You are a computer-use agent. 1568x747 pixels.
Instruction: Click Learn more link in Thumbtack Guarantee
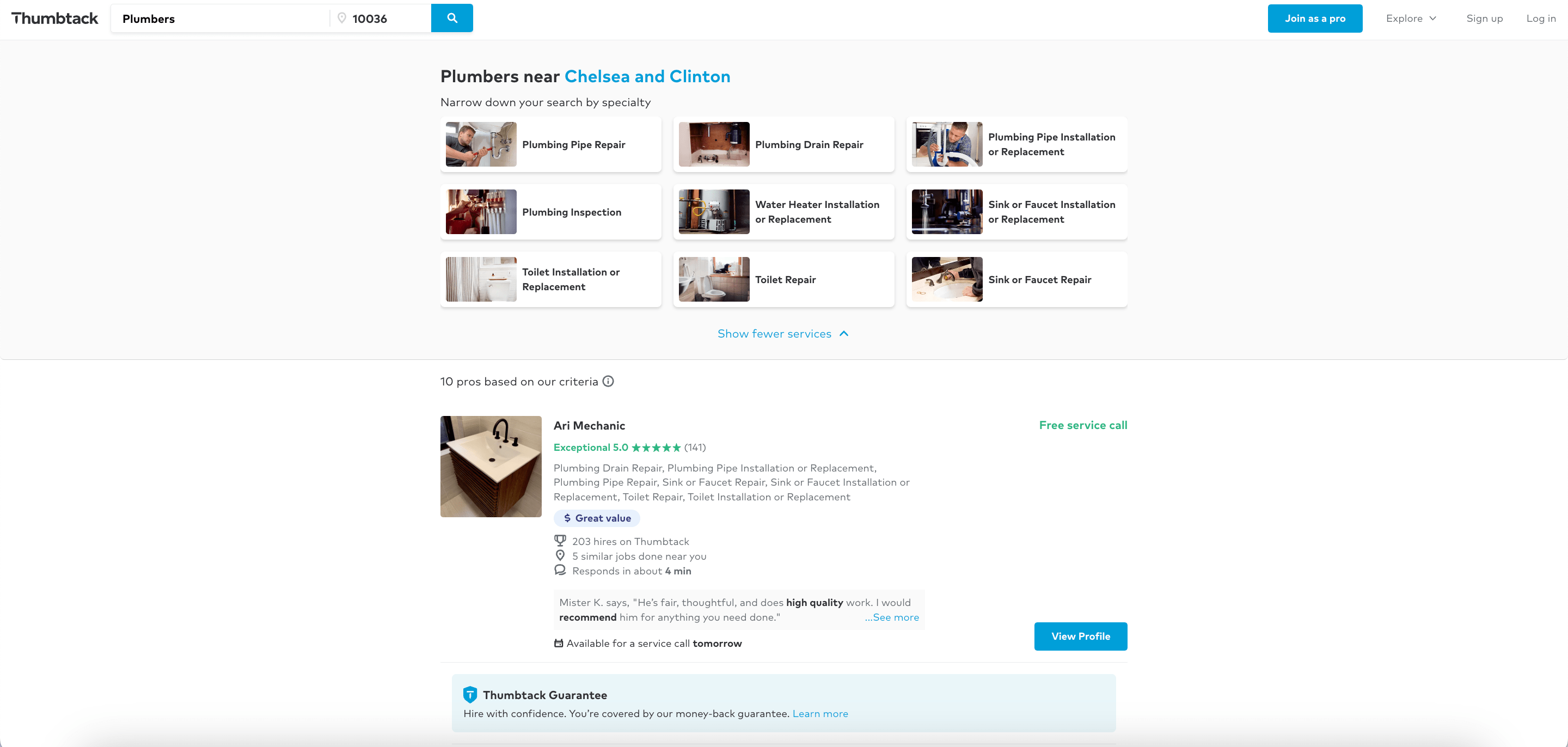pyautogui.click(x=820, y=713)
